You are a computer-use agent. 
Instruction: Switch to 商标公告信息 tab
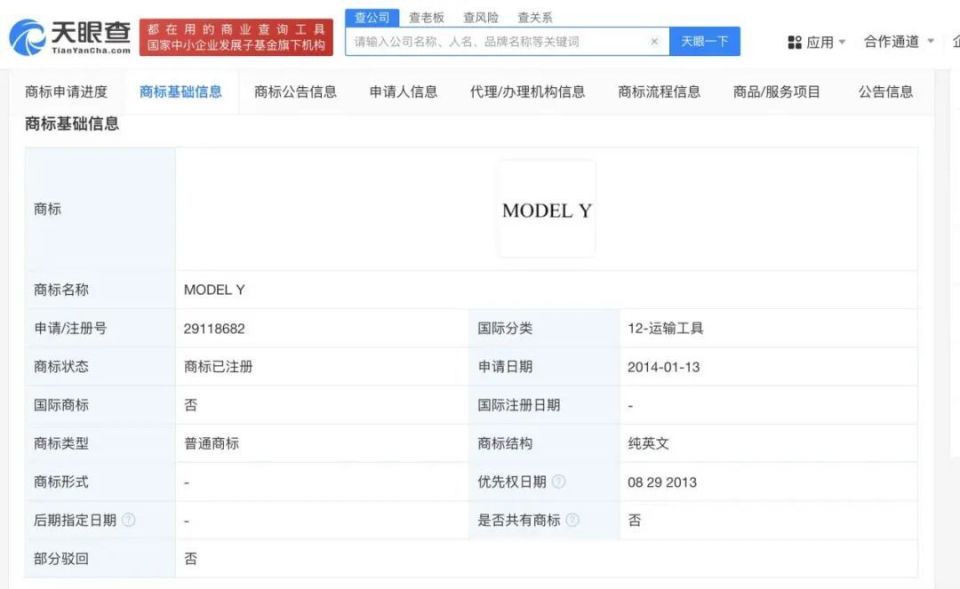coord(295,92)
